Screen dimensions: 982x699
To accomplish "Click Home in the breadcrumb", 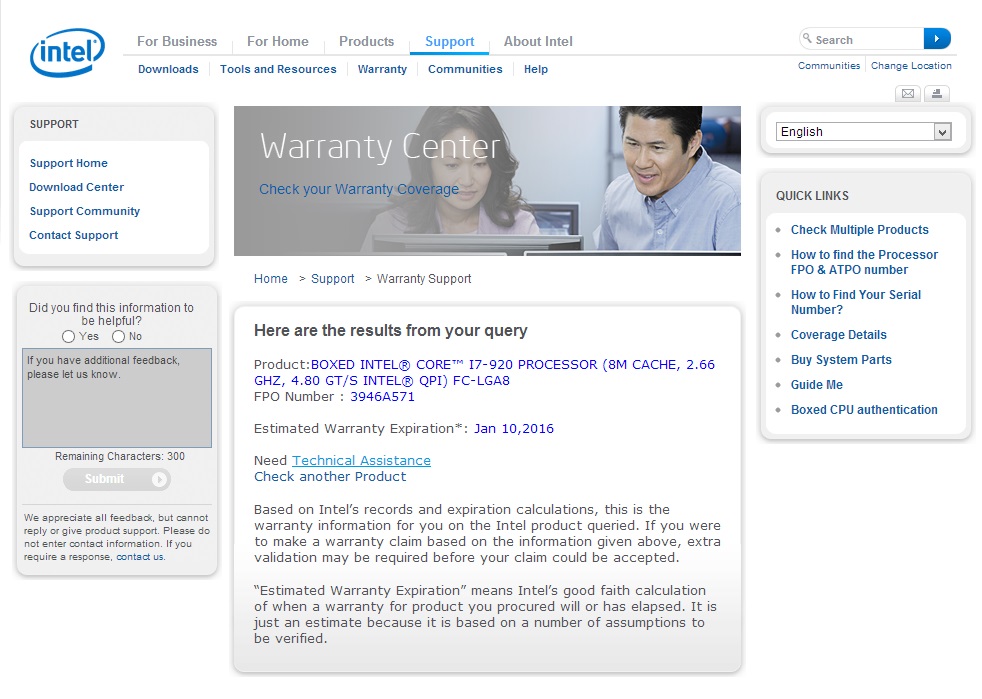I will click(271, 279).
